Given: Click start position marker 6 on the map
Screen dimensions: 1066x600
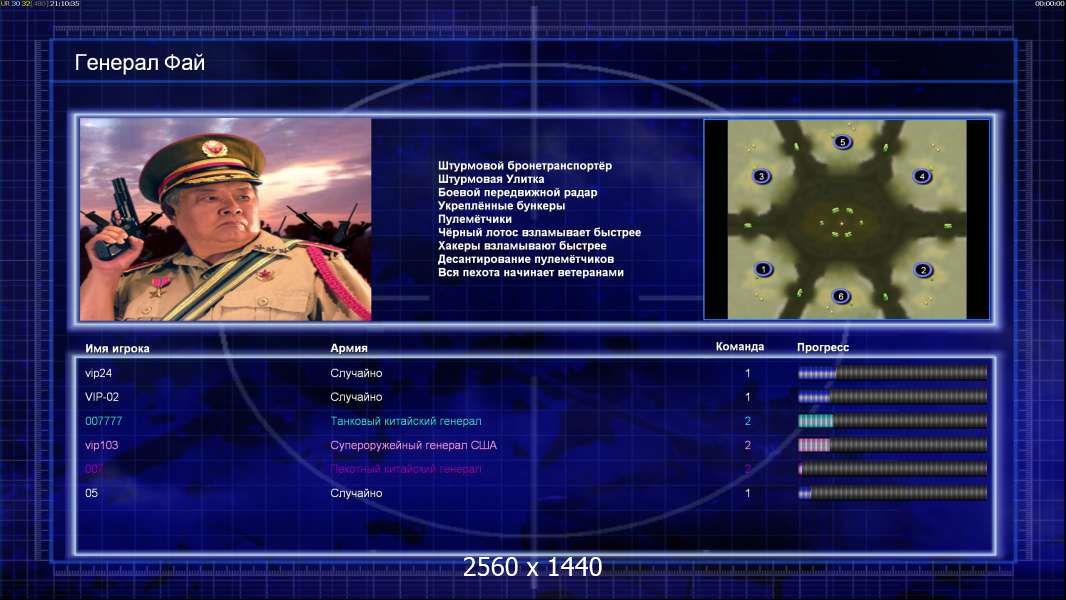Looking at the screenshot, I should pyautogui.click(x=841, y=296).
